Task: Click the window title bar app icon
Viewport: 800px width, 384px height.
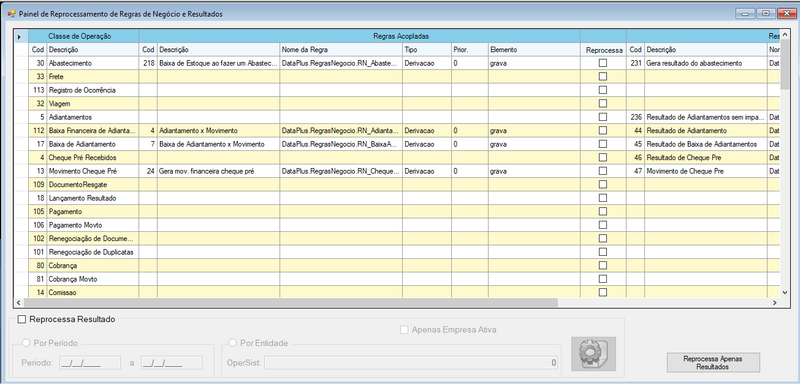Action: tap(11, 14)
